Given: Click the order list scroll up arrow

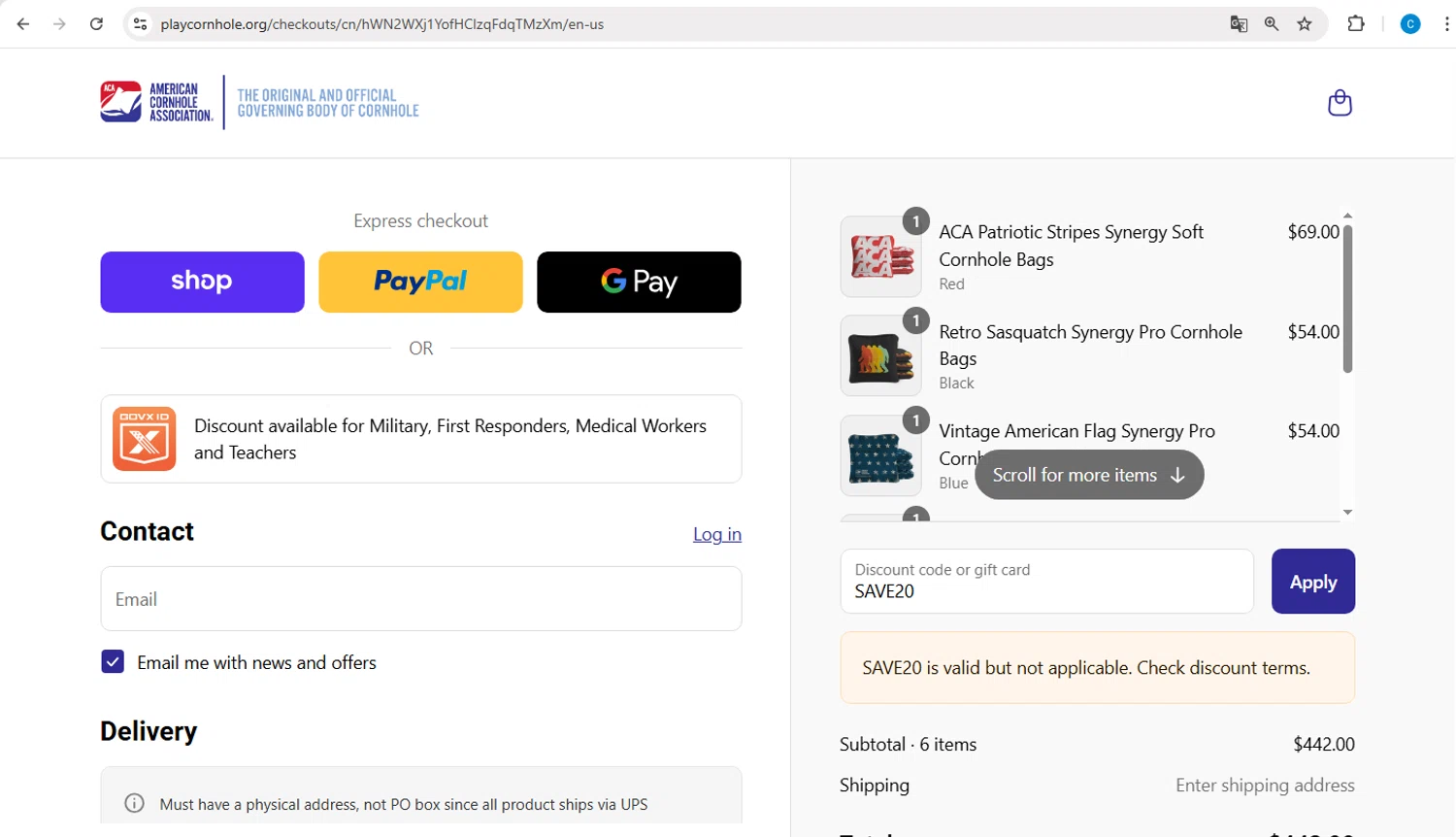Looking at the screenshot, I should [1347, 216].
